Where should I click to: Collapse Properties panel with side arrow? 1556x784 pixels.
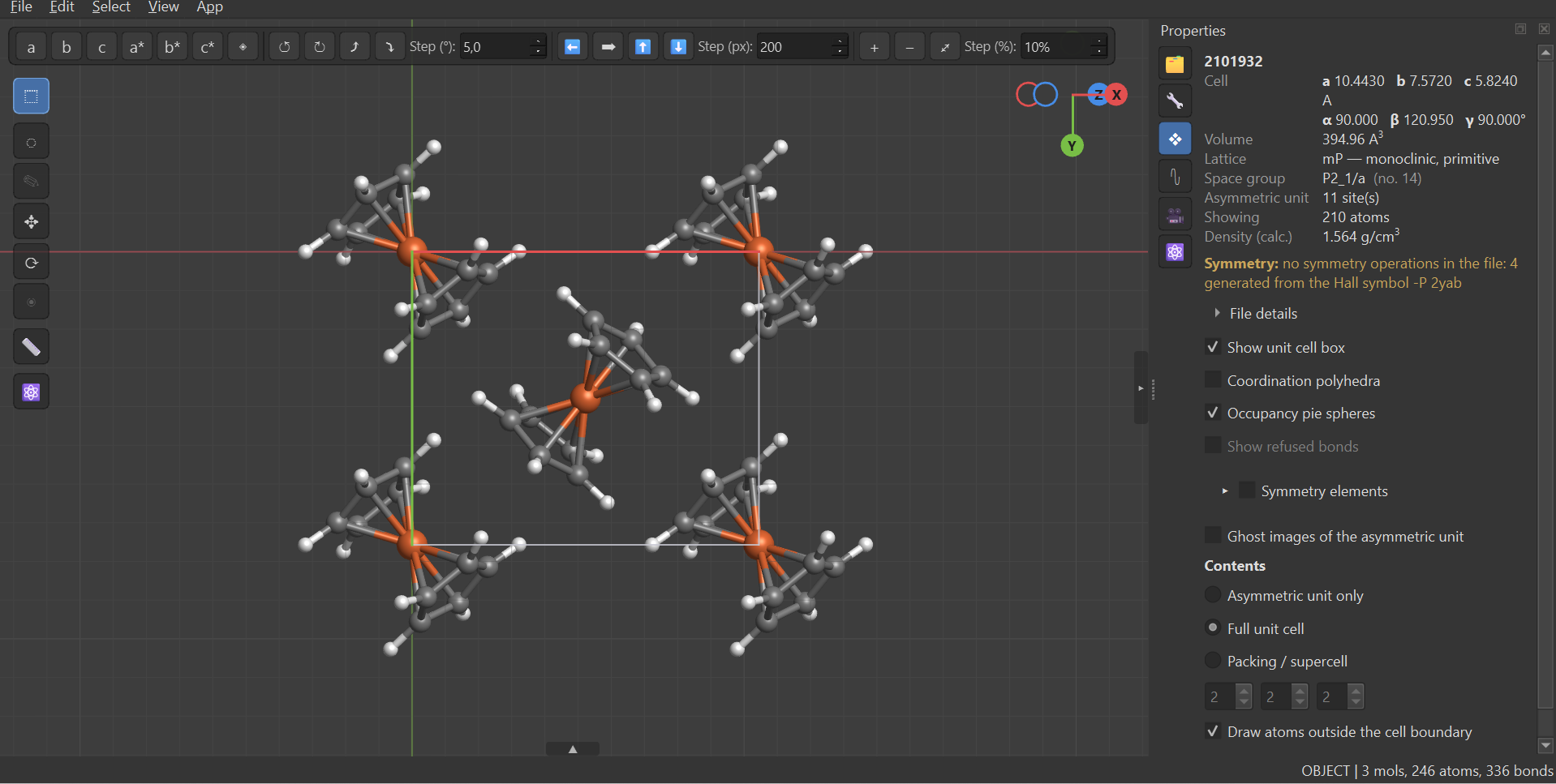[x=1141, y=388]
